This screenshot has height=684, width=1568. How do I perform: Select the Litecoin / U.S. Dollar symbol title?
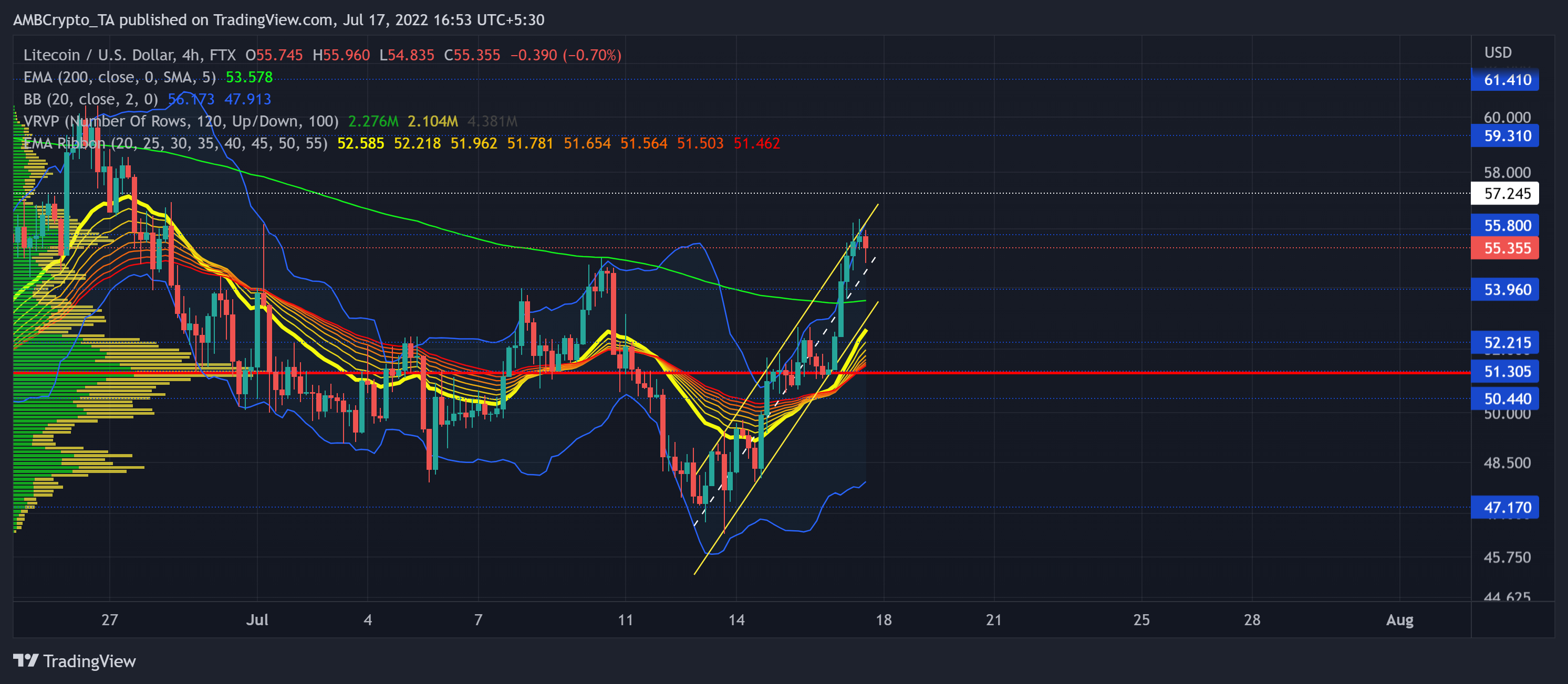tap(130, 55)
